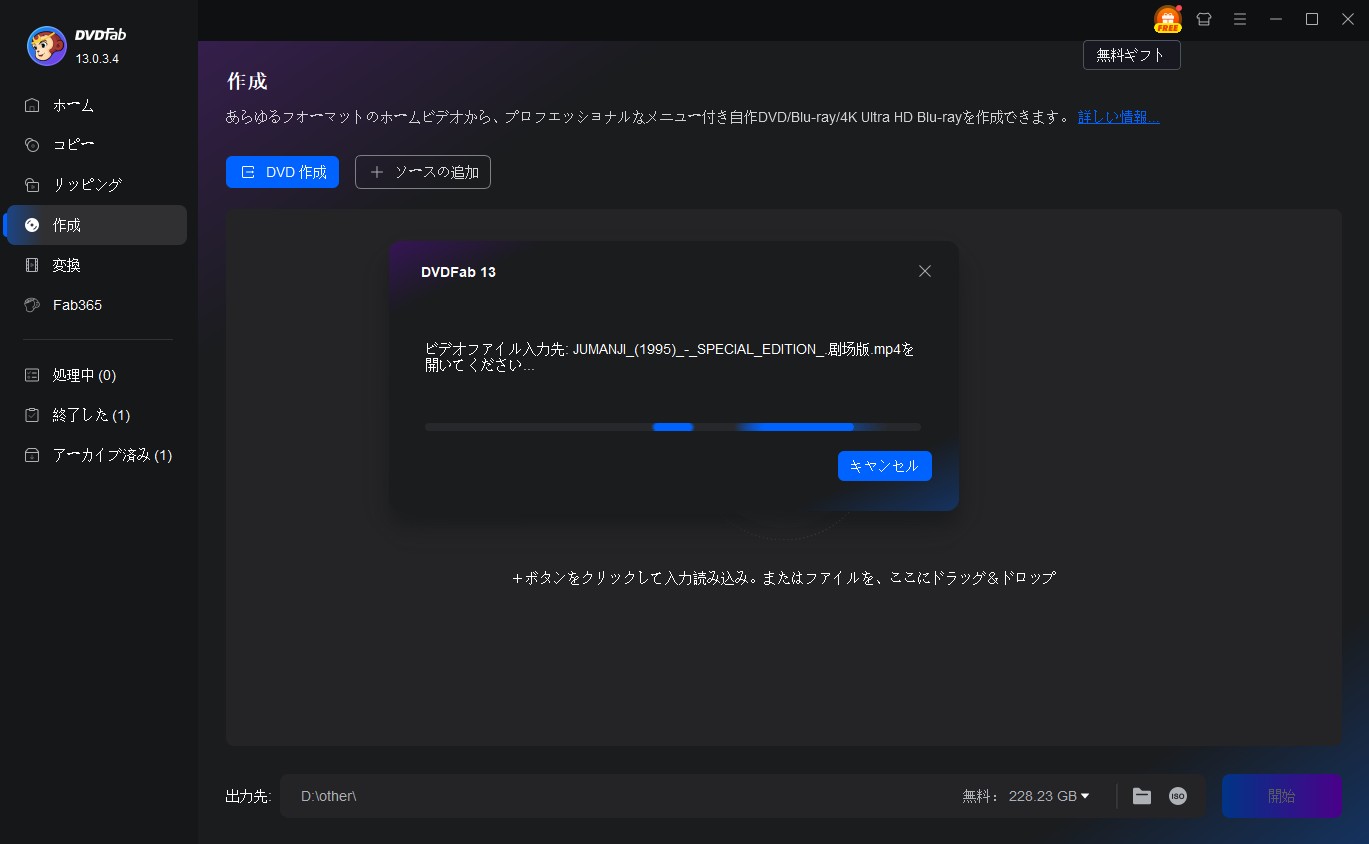Click the ripping icon in sidebar
The image size is (1369, 844).
tap(32, 185)
